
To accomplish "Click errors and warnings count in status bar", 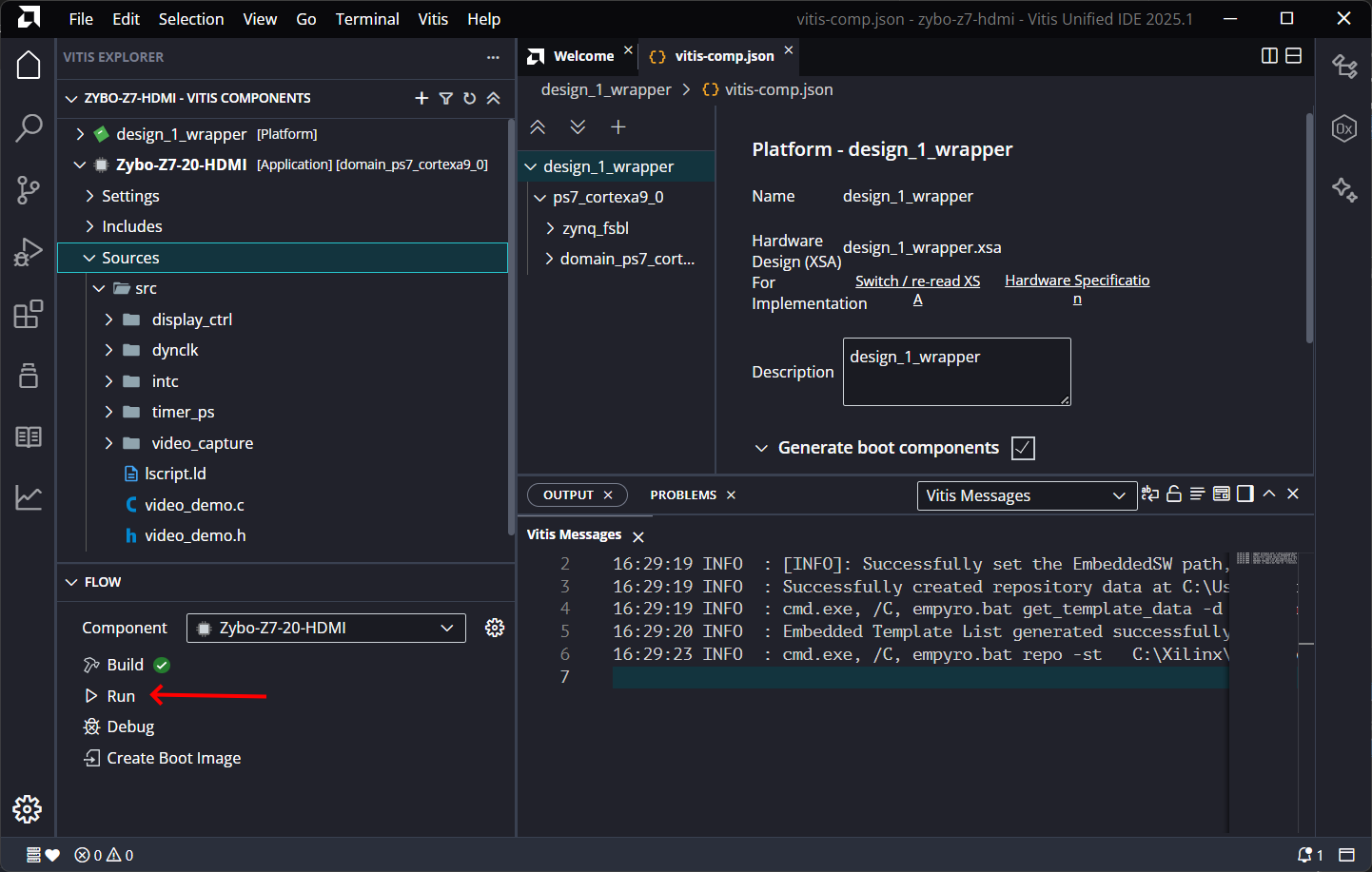I will [x=105, y=855].
